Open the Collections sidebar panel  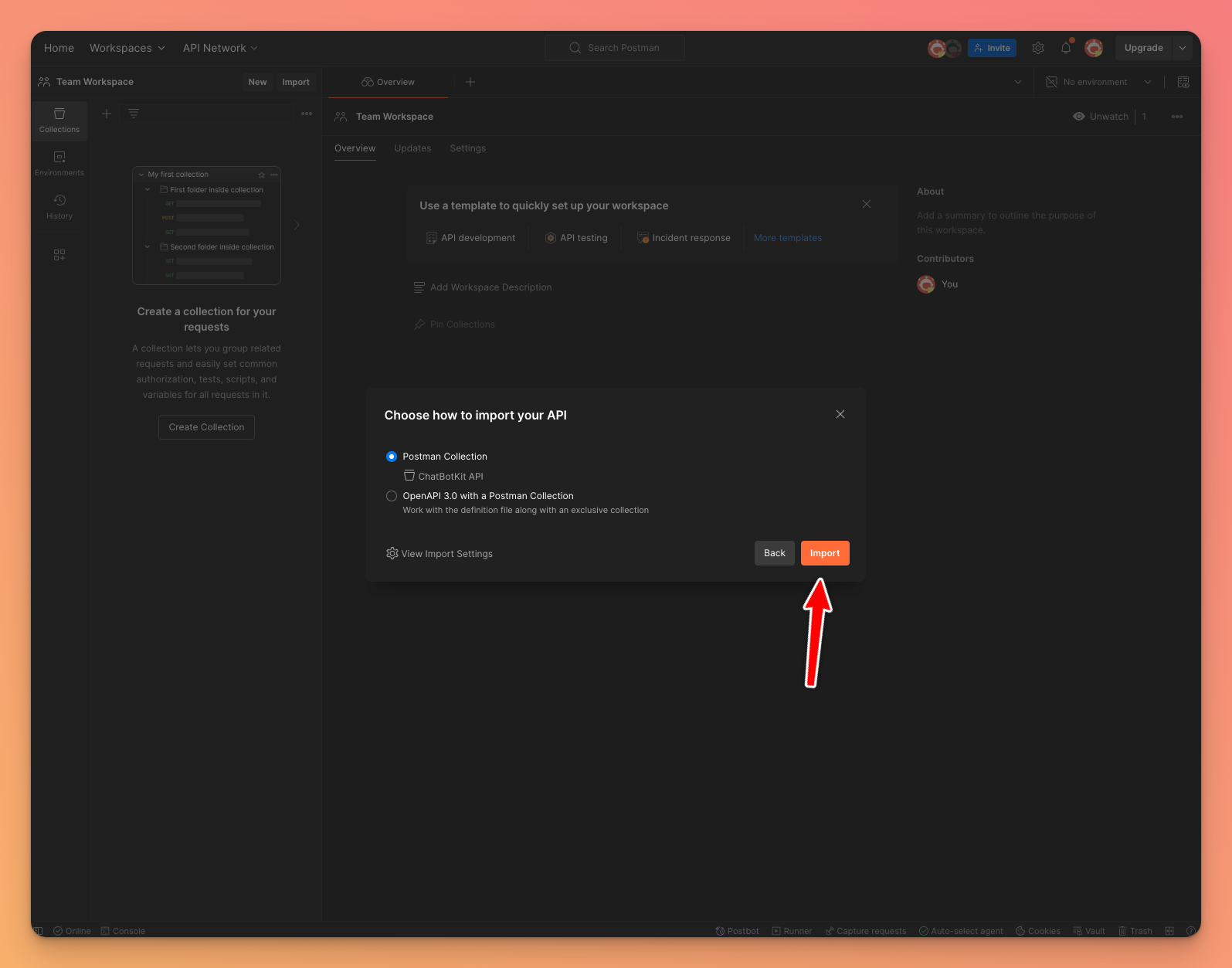[59, 121]
